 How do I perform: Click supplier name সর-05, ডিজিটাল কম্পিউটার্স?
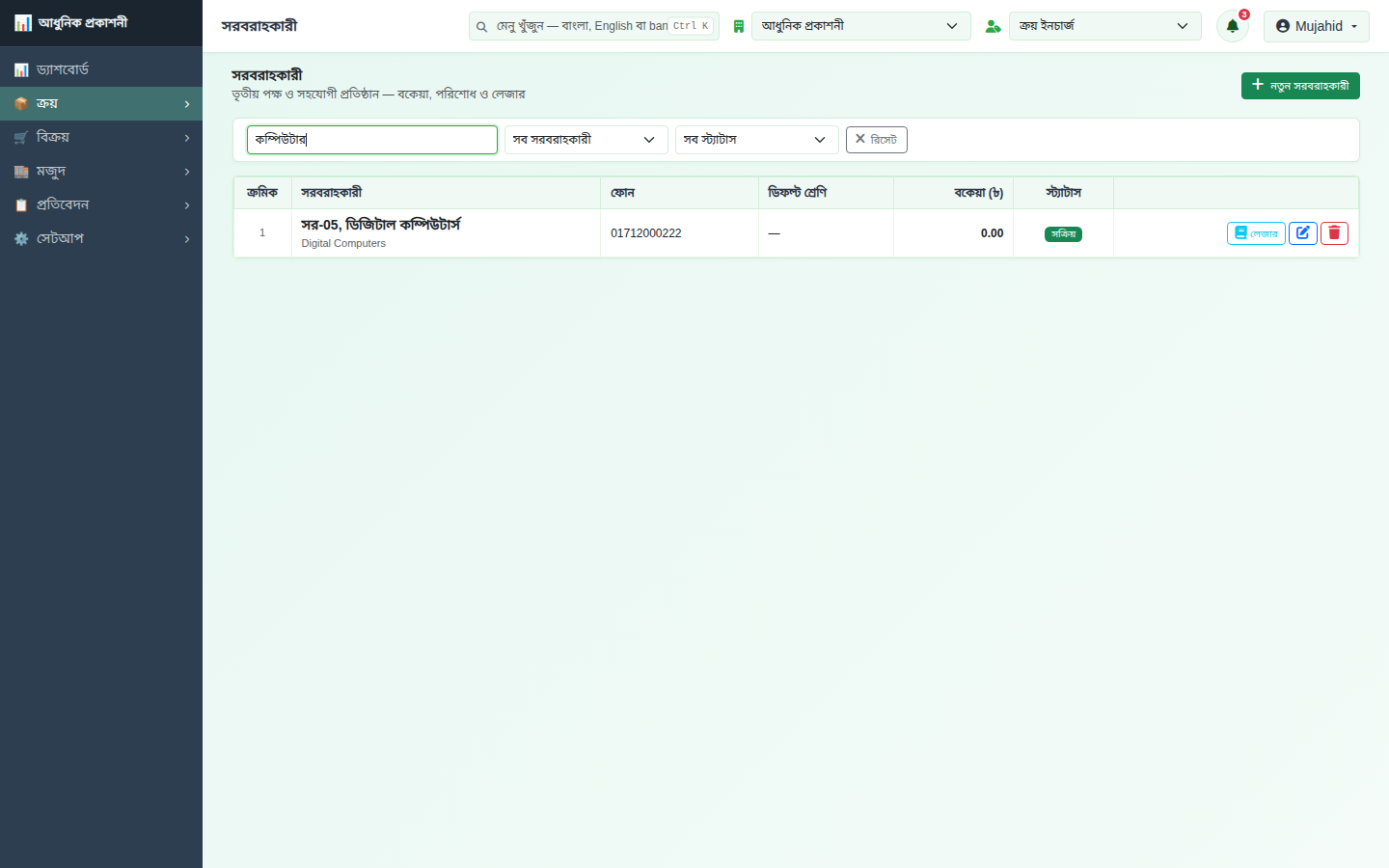click(x=381, y=225)
